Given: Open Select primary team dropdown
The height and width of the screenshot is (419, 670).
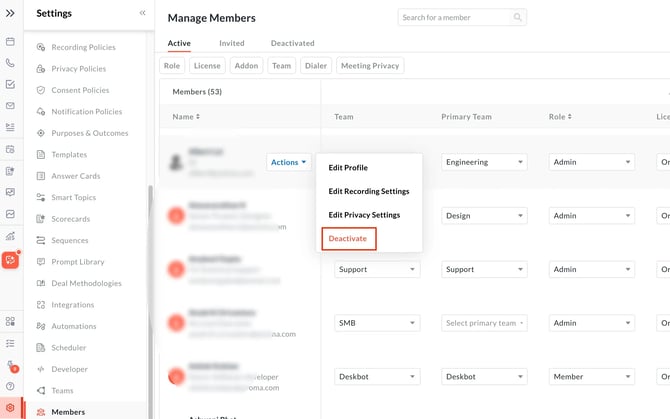Looking at the screenshot, I should [x=484, y=323].
